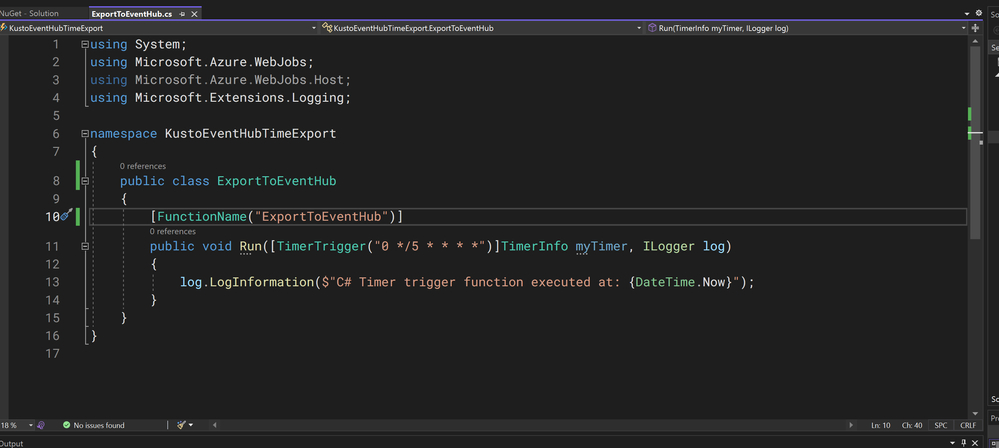Close the Output panel
This screenshot has height=448, width=999.
point(974,443)
